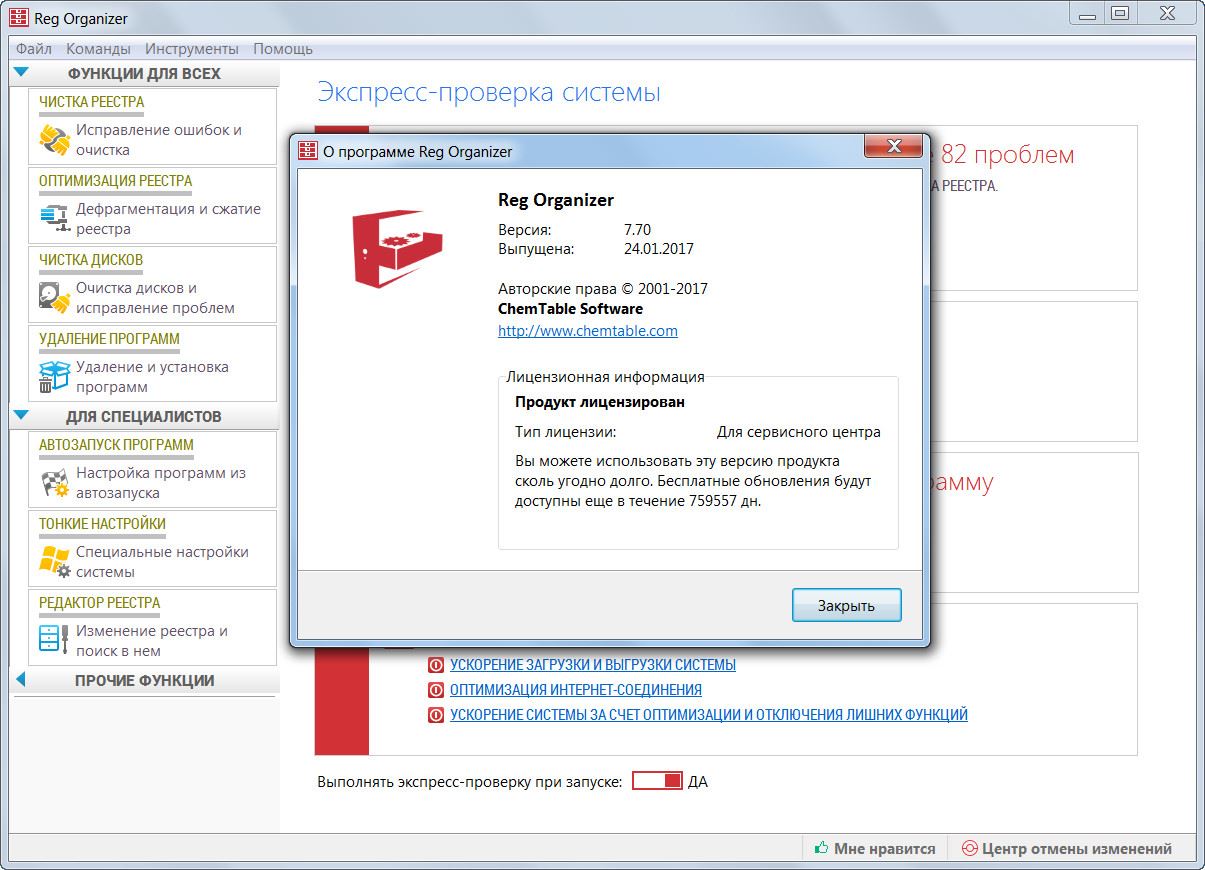Select ЧИСТКА ДИСКОВ heading
Screen dimensions: 1205x870
91,260
